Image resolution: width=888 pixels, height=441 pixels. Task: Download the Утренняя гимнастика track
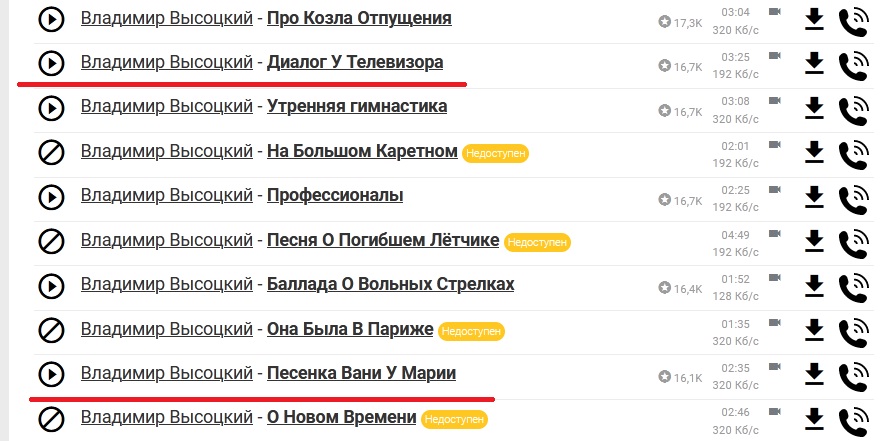pos(814,108)
